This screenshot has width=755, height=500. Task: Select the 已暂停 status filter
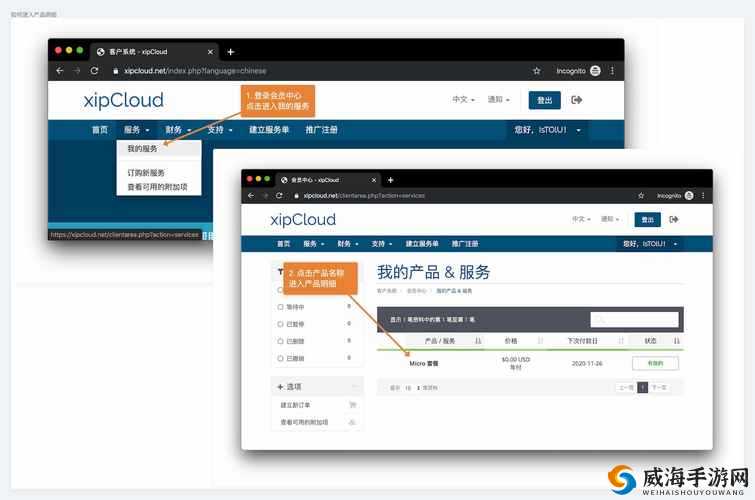[x=280, y=324]
